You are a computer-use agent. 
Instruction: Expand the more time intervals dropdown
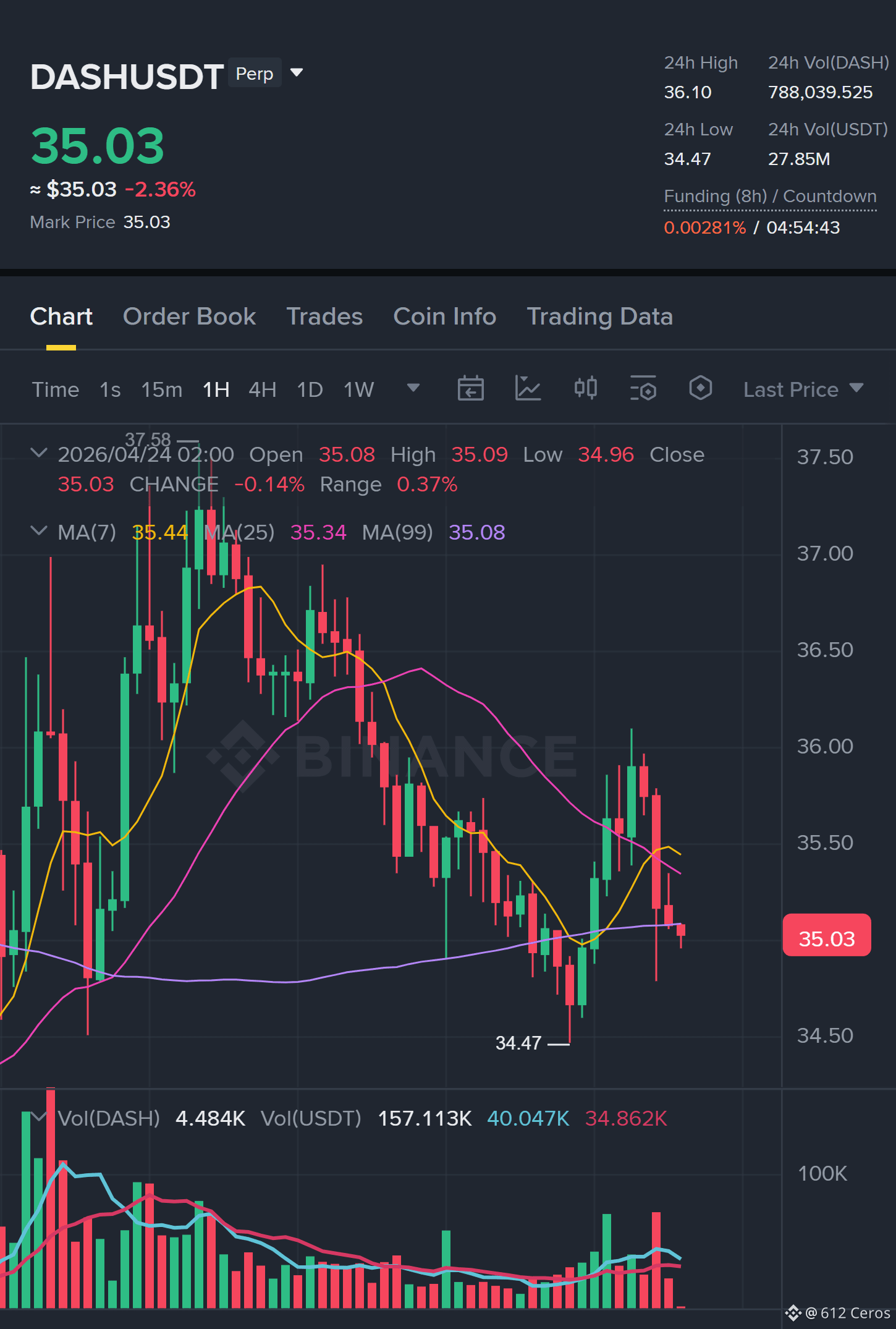(413, 388)
